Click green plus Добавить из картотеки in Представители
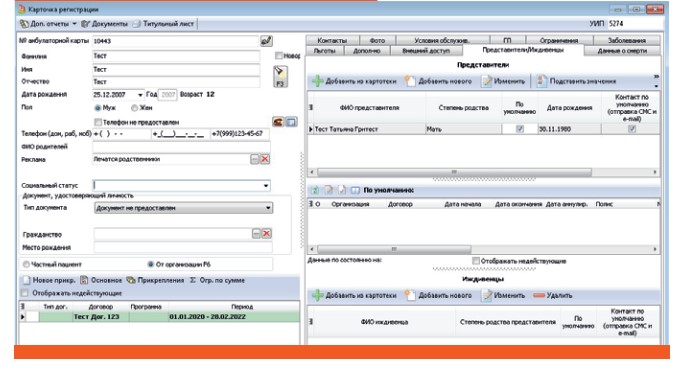The image size is (686, 373). pos(354,81)
